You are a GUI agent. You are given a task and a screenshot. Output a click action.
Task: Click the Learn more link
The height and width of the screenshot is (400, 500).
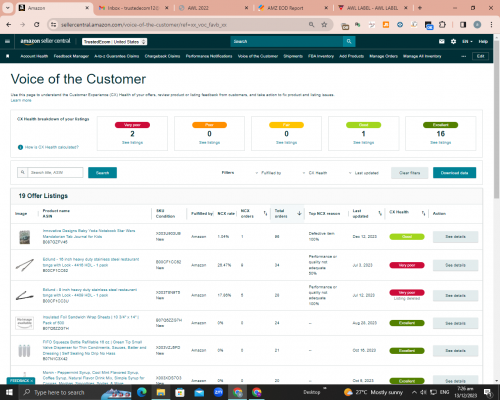click(21, 100)
